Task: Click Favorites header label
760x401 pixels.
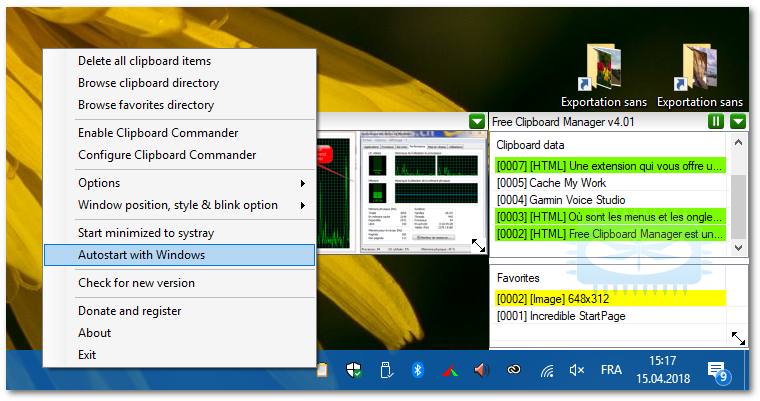Action: (518, 278)
